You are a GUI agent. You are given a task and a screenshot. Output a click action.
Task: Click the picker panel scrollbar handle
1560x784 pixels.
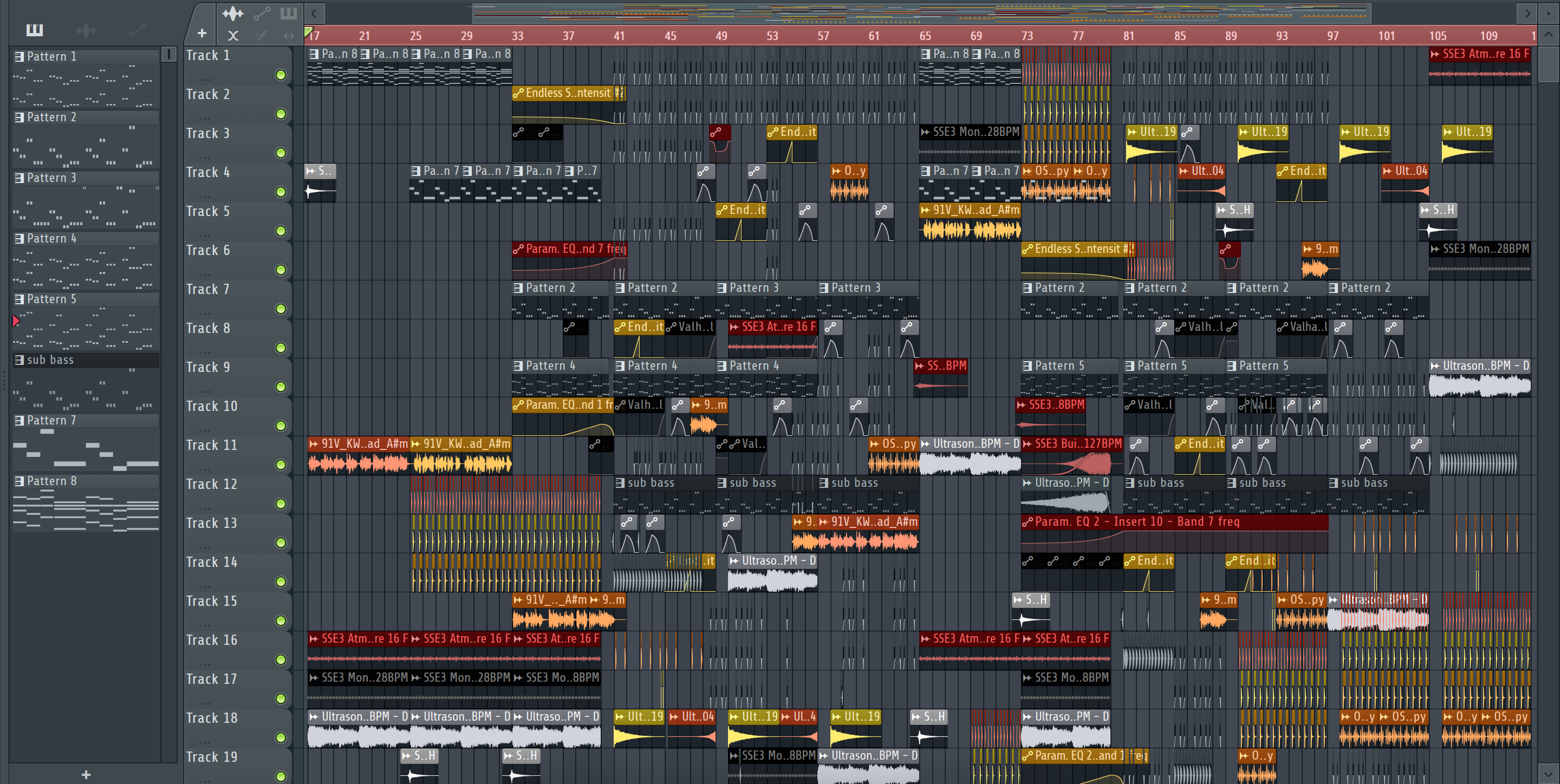[169, 55]
